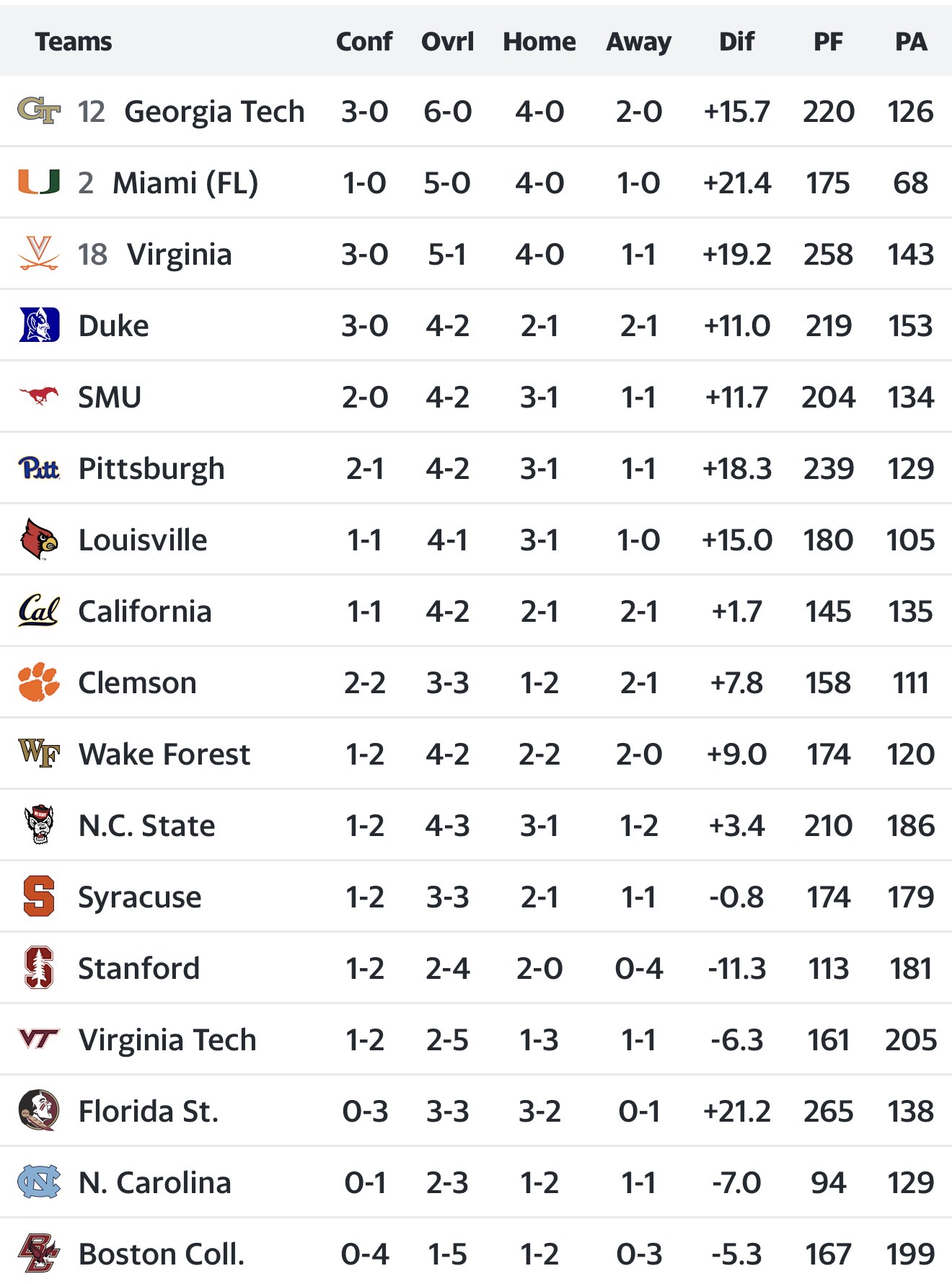Click the Wake Forest team name
The height and width of the screenshot is (1284, 952).
164,755
